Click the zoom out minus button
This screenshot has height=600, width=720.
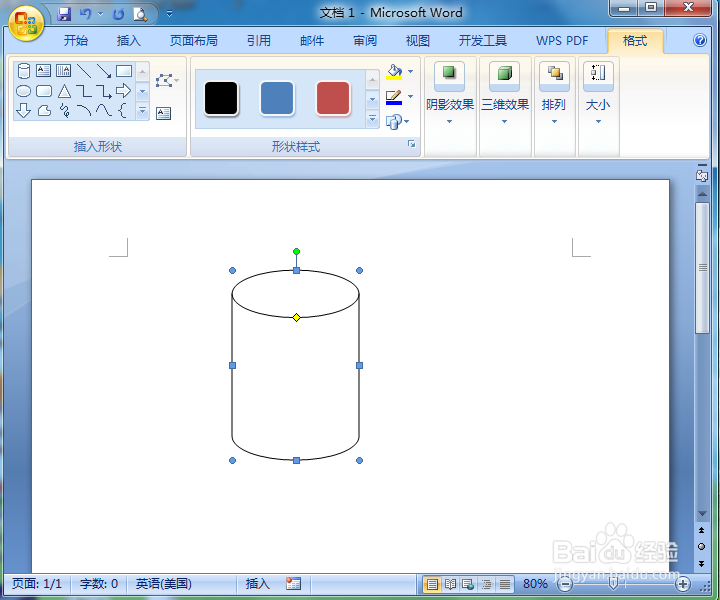(x=565, y=584)
